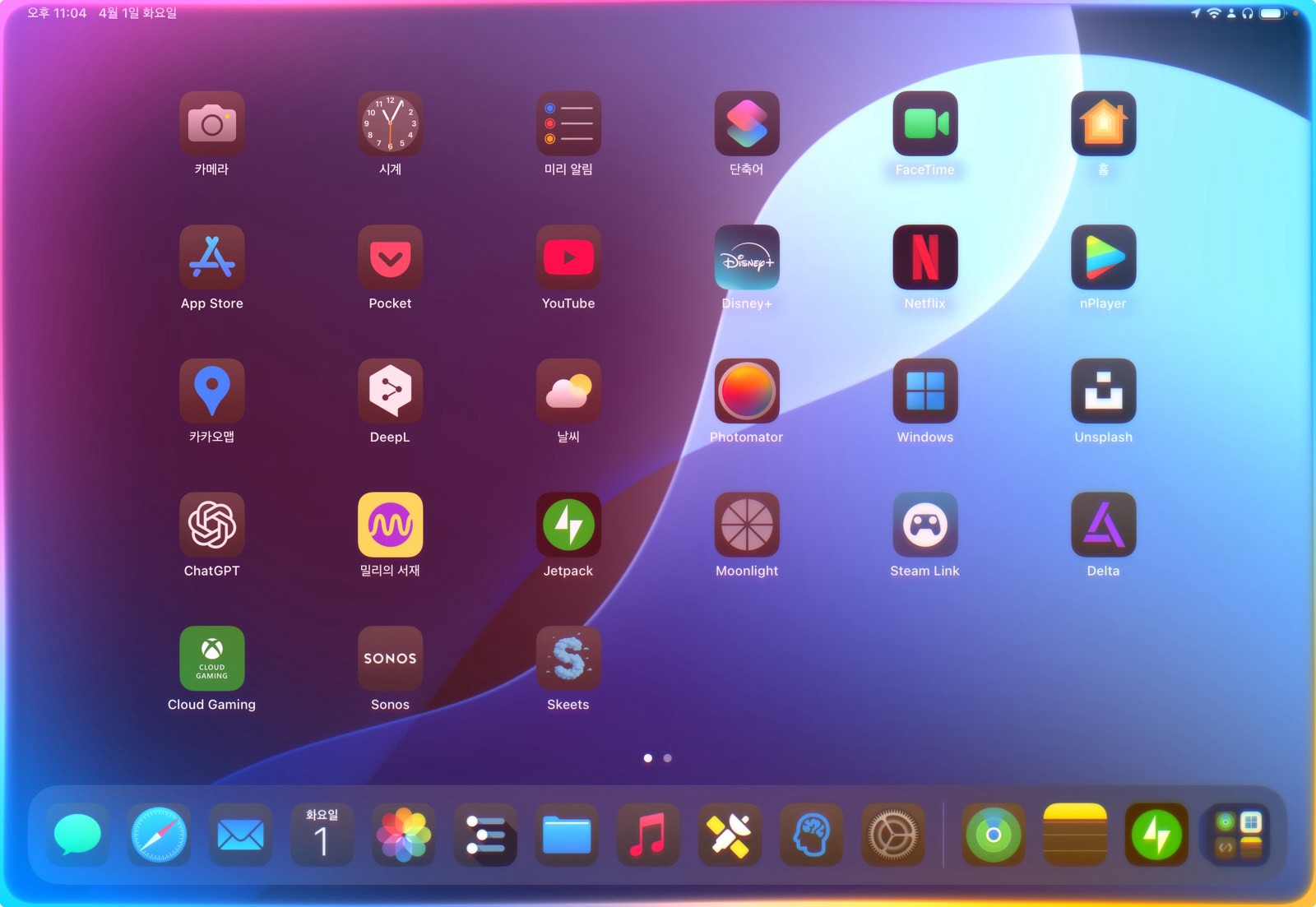
Task: Open the Windows app
Action: [925, 391]
